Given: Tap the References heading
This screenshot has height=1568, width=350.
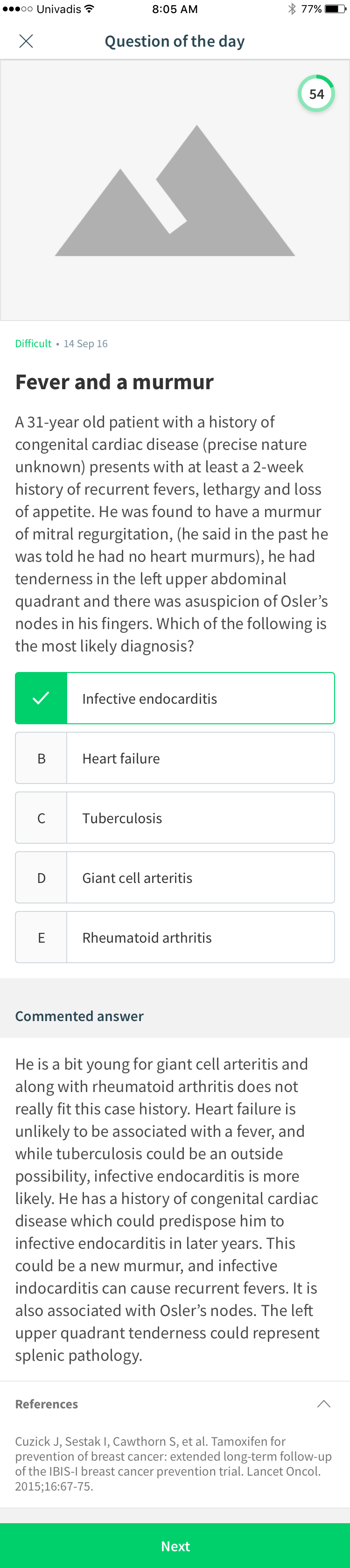Looking at the screenshot, I should click(46, 1404).
